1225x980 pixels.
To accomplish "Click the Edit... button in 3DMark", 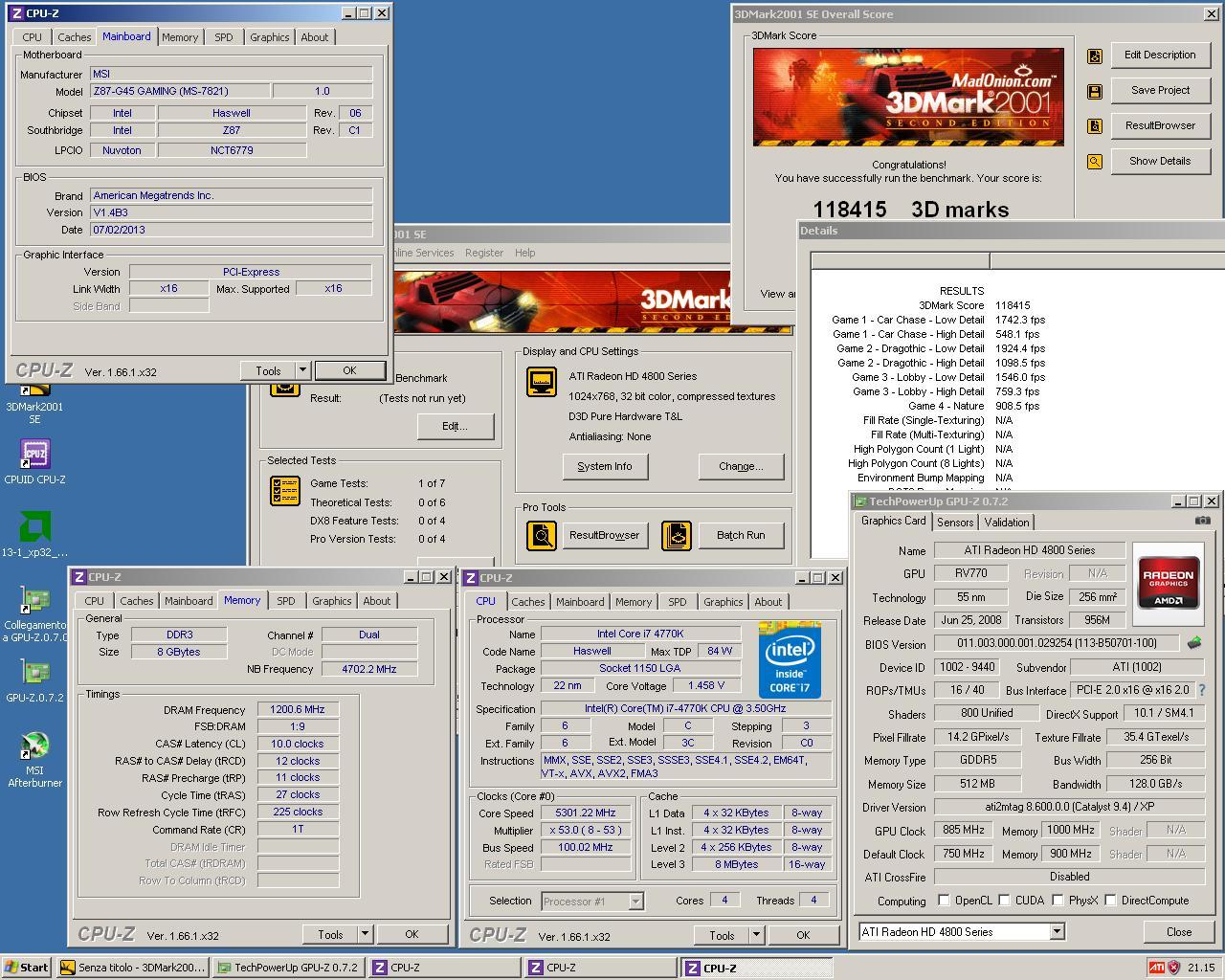I will coord(455,426).
